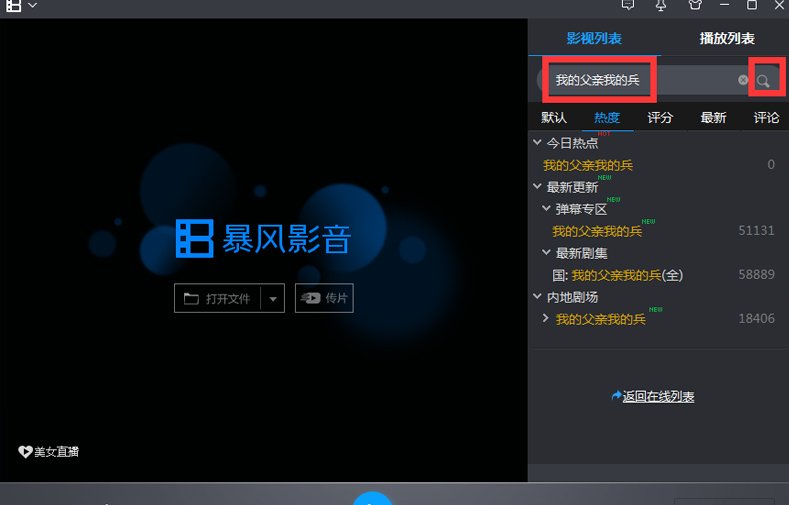Switch to the 播放列表 tab
The height and width of the screenshot is (505, 789).
point(727,38)
